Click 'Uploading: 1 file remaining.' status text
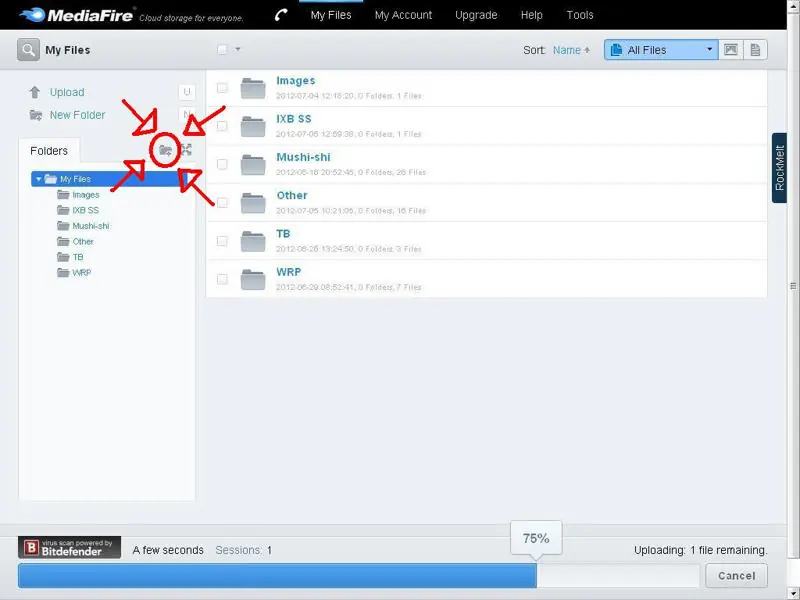 pyautogui.click(x=701, y=551)
